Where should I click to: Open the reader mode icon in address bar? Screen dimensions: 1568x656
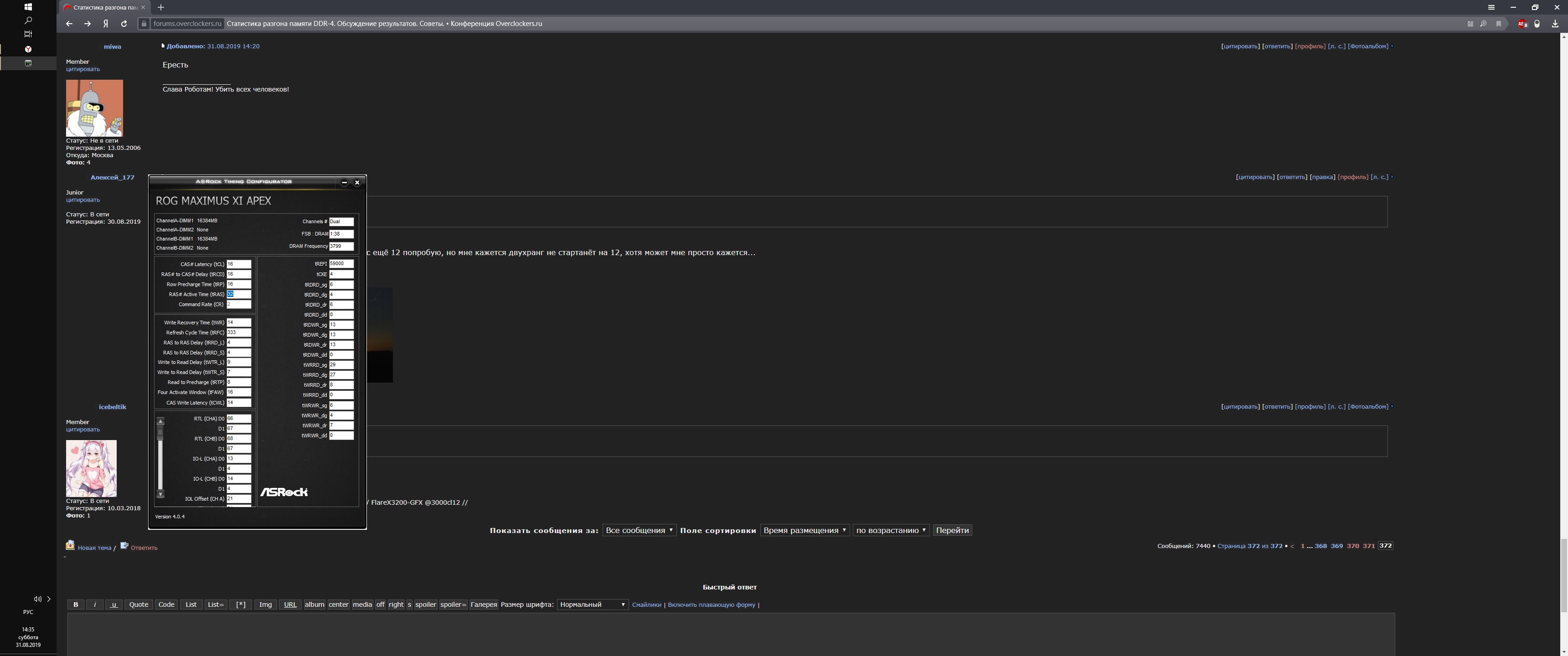pos(1470,24)
